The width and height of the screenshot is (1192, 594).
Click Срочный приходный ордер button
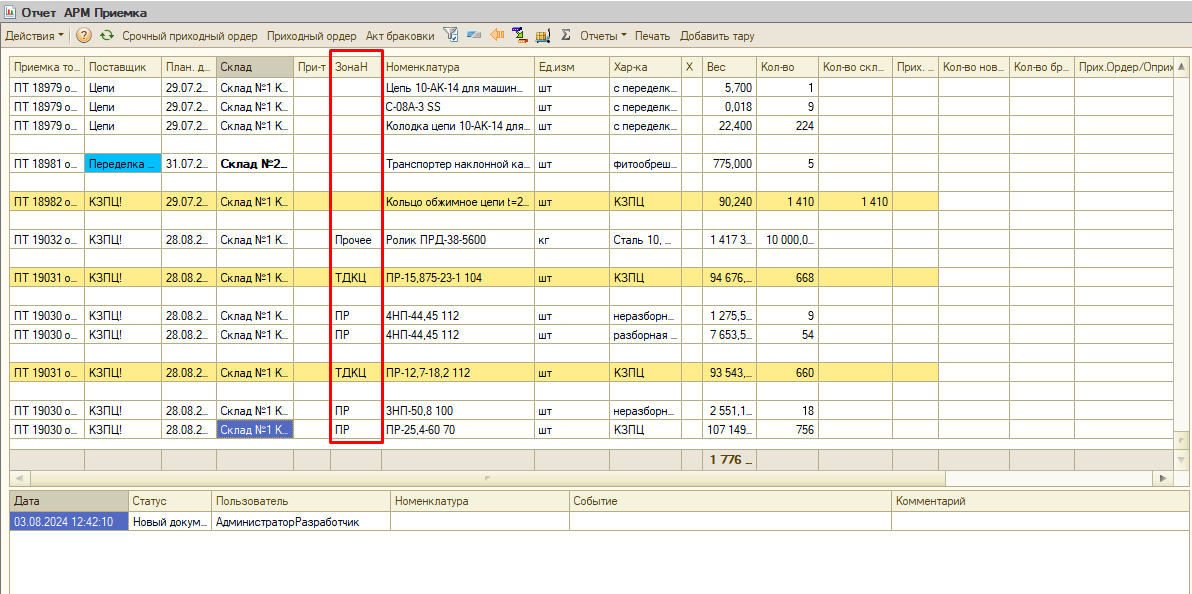point(190,36)
